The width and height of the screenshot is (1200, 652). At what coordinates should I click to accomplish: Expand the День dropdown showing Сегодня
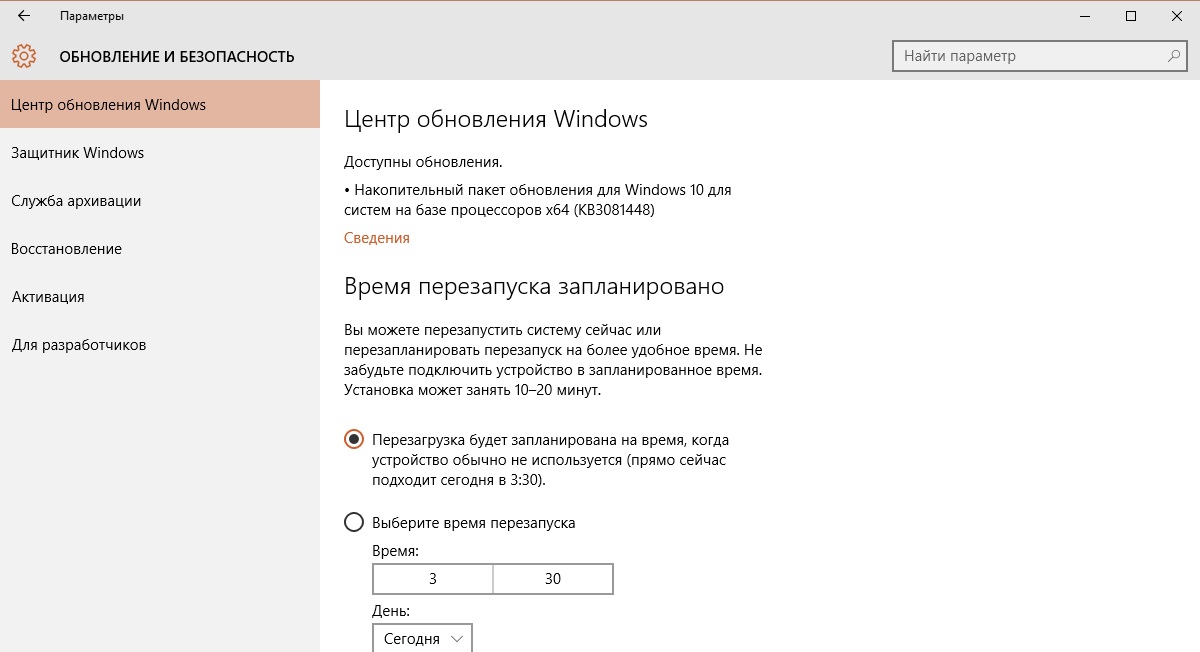point(422,638)
